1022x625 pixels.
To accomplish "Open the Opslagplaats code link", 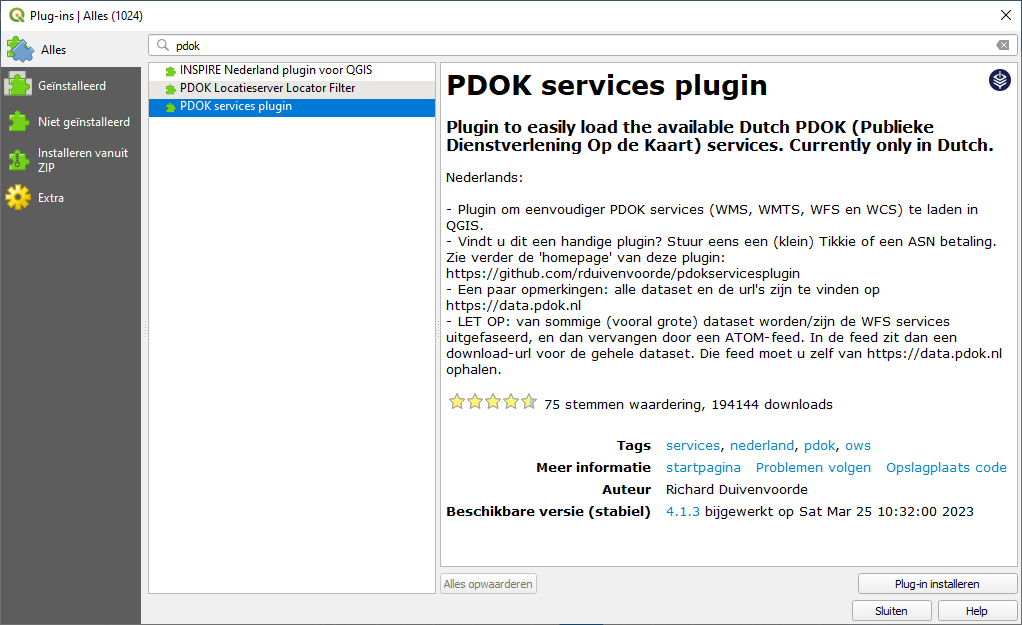I will coord(946,467).
